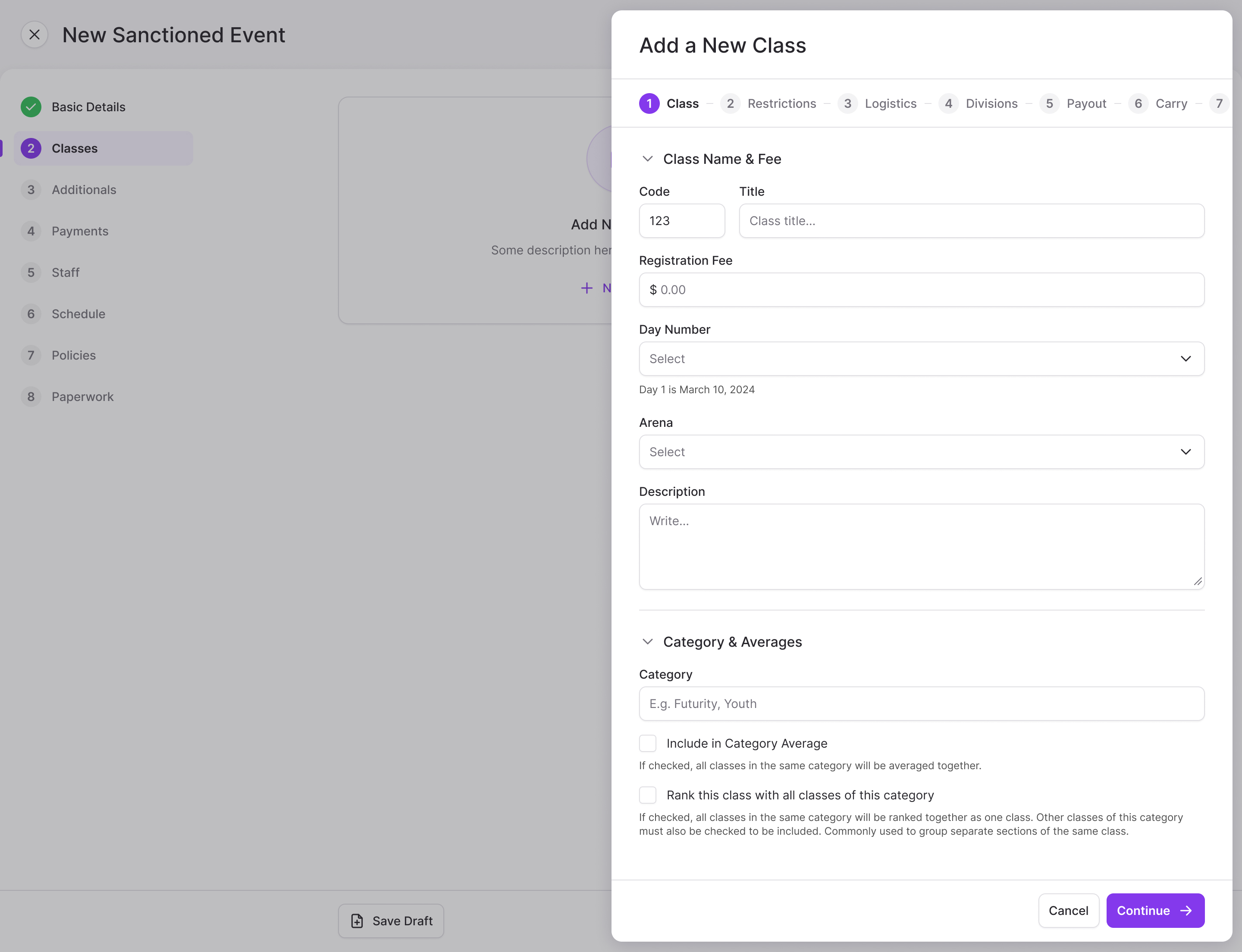Enable Include in Category Average checkbox
The width and height of the screenshot is (1242, 952).
coord(648,743)
